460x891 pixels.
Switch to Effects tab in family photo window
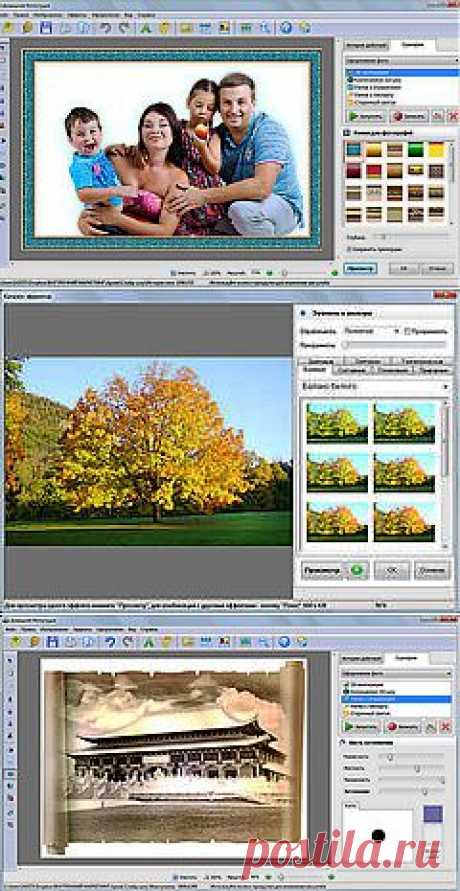(413, 44)
